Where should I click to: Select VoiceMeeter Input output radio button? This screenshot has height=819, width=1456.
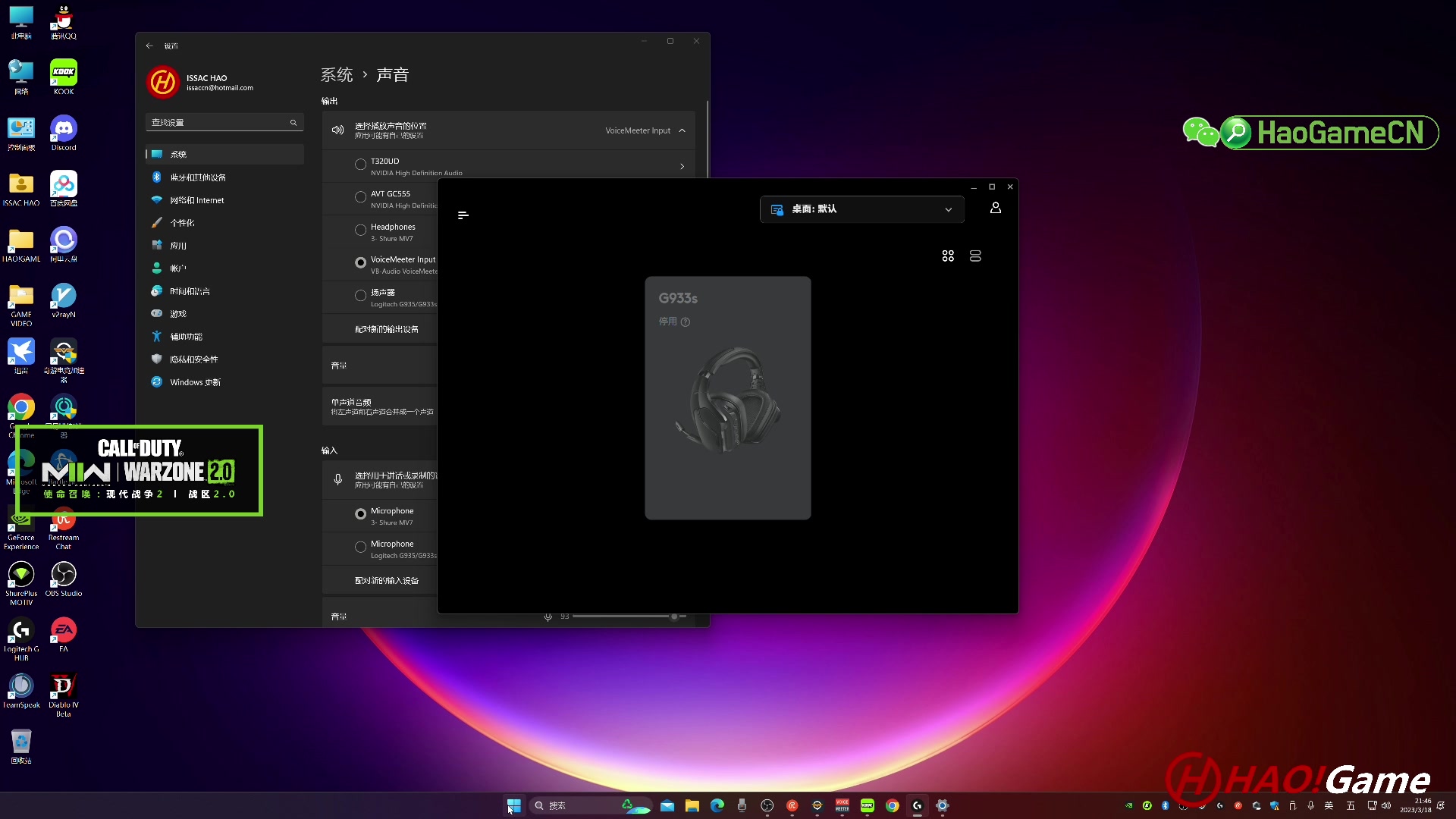tap(360, 263)
